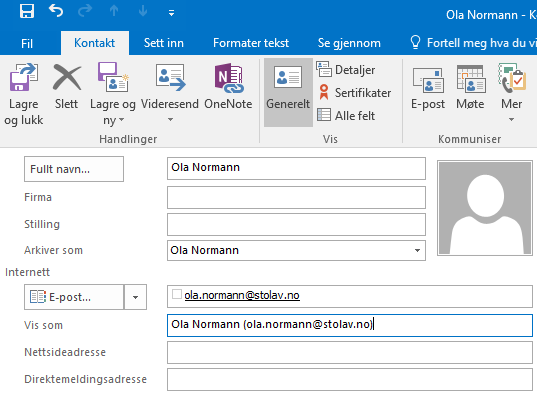The image size is (537, 395).
Task: Select the Kontakt ribbon tab
Action: tap(95, 43)
